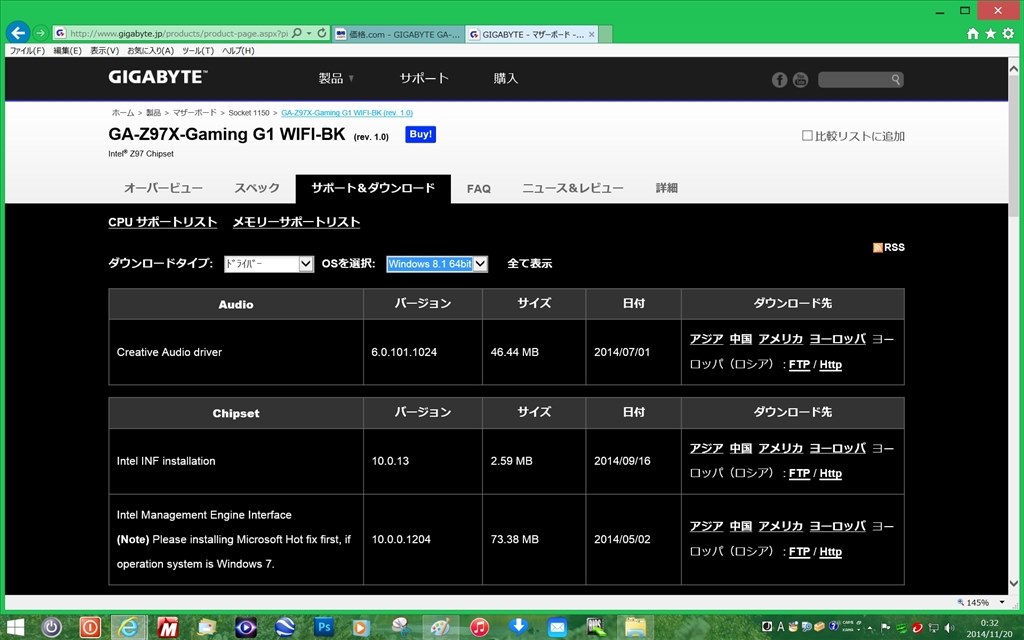This screenshot has height=640, width=1024.
Task: Click the grey power button taskbar icon
Action: [x=52, y=628]
